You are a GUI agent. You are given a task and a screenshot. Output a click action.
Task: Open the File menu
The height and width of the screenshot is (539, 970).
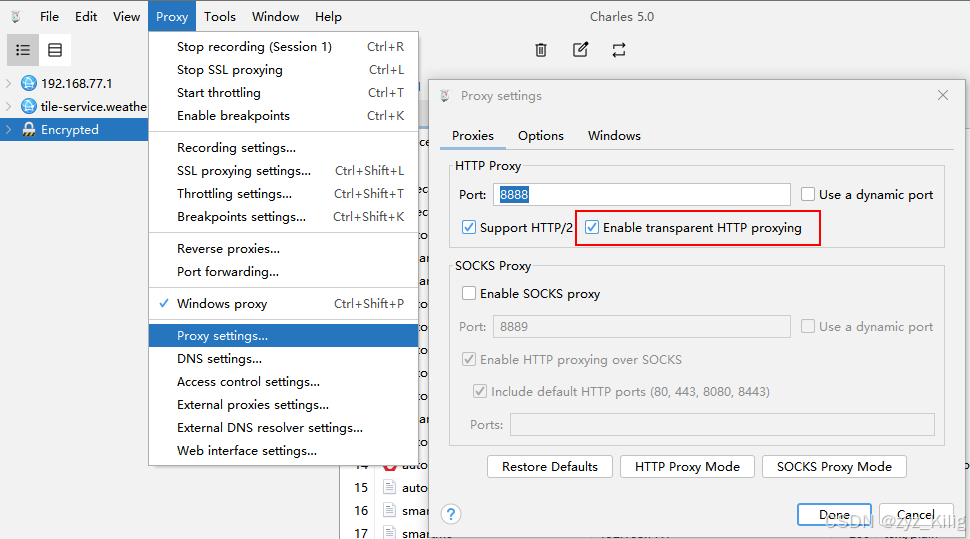tap(49, 17)
